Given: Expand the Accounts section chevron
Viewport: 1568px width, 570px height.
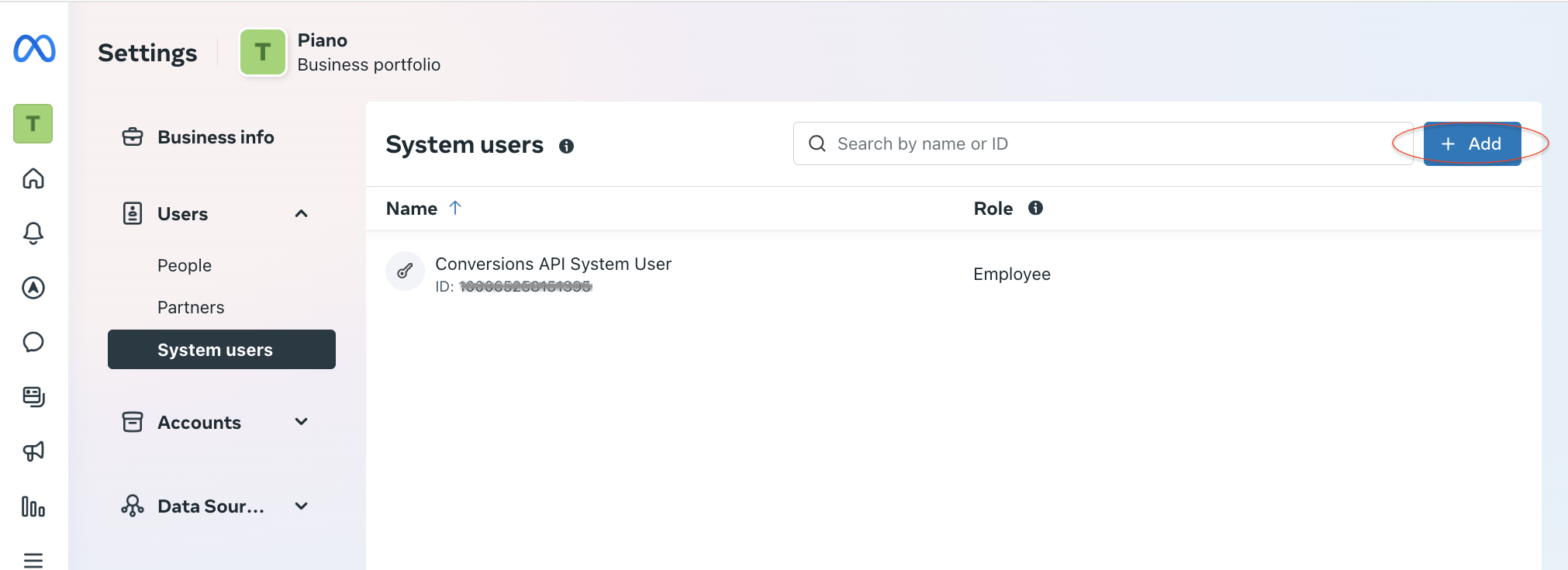Looking at the screenshot, I should [x=302, y=422].
